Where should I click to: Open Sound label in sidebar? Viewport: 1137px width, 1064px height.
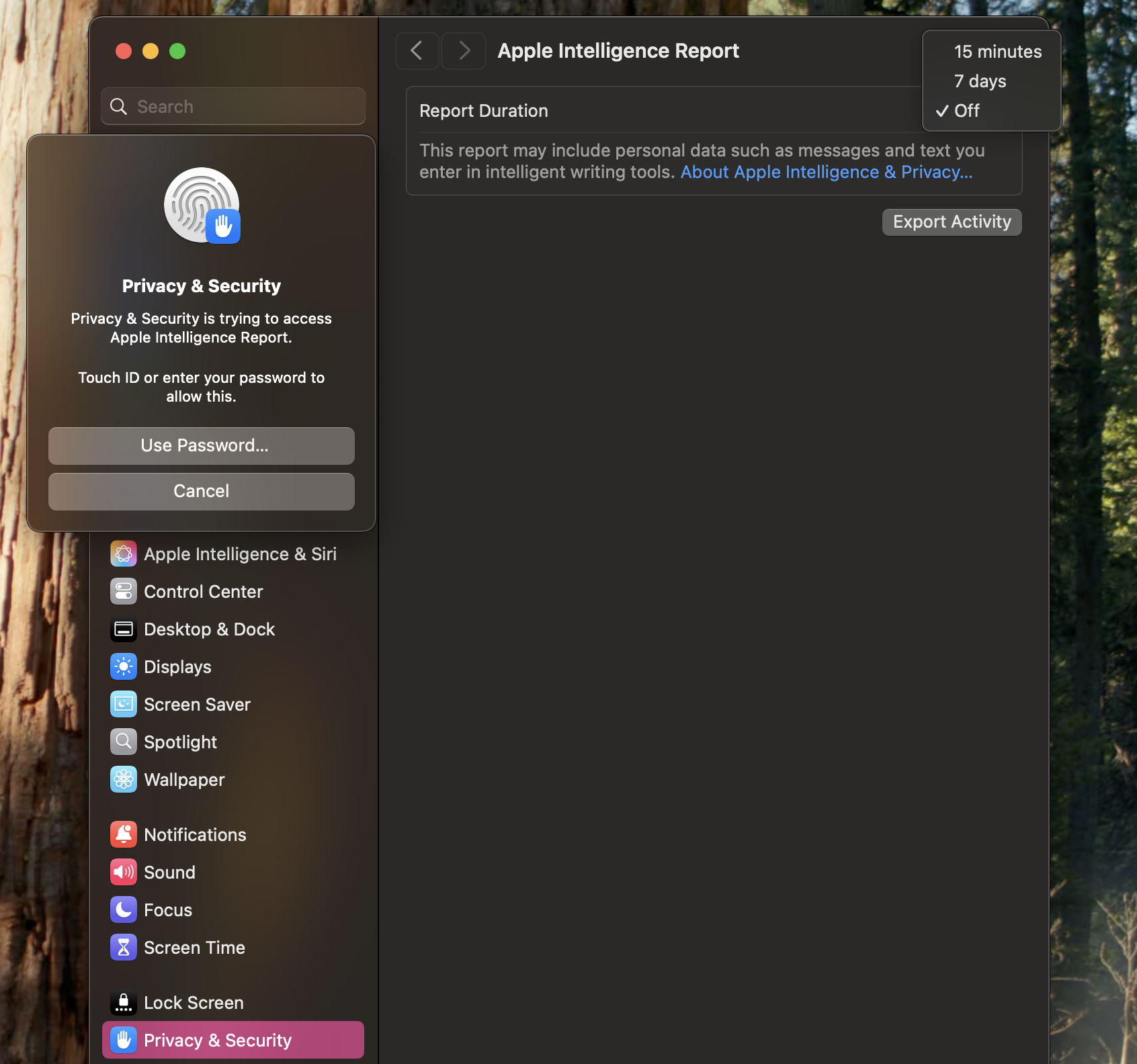coord(169,873)
